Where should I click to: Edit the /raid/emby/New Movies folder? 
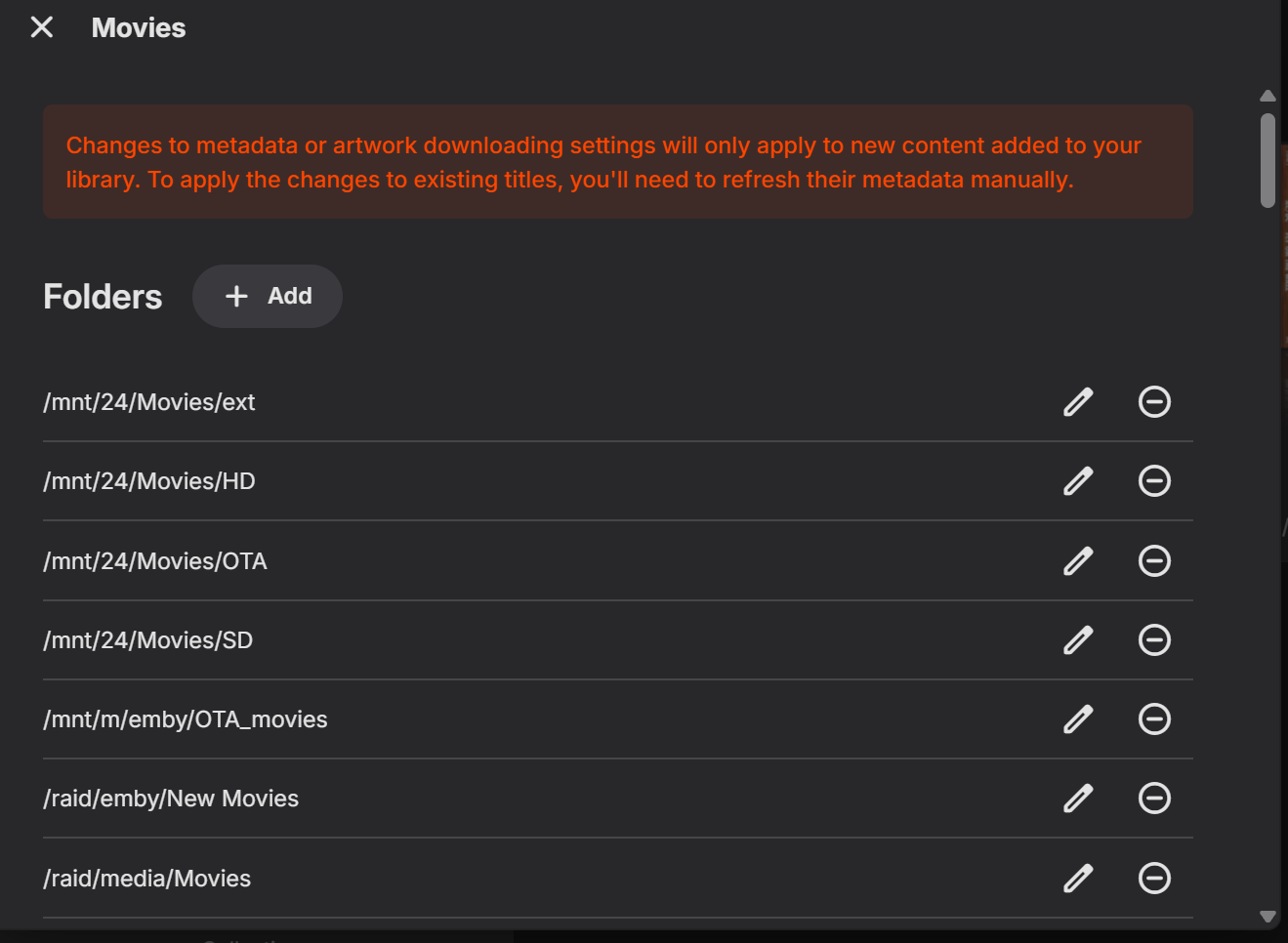1078,799
